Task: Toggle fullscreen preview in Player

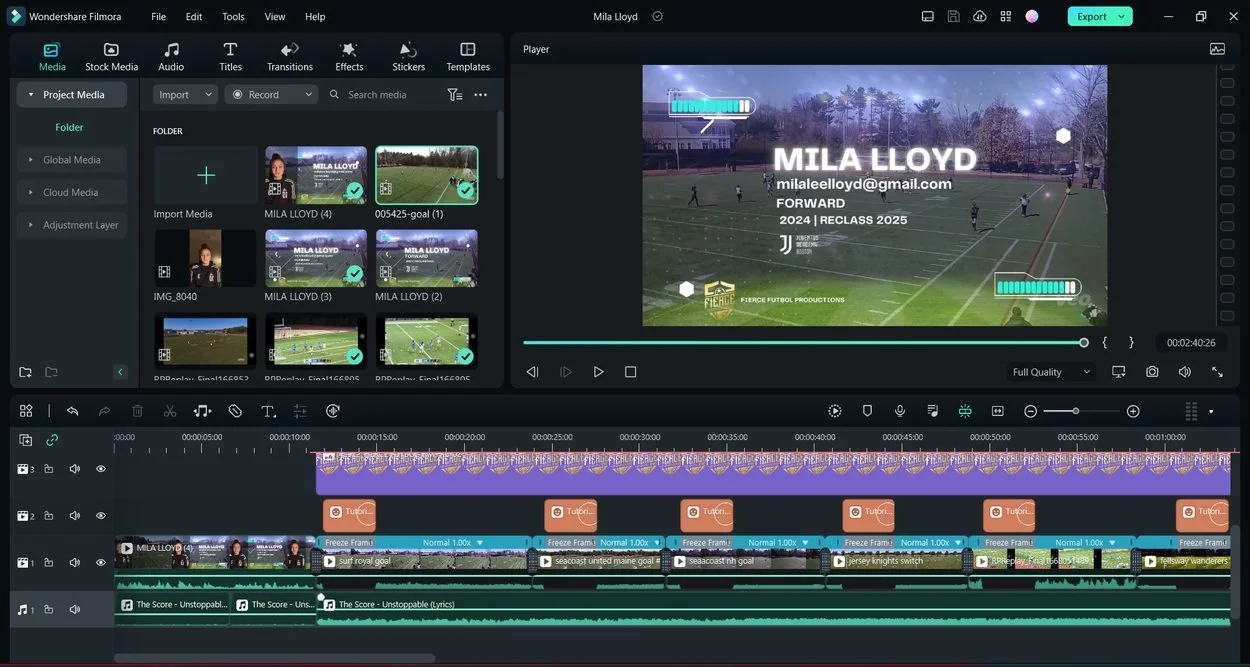Action: 1217,371
